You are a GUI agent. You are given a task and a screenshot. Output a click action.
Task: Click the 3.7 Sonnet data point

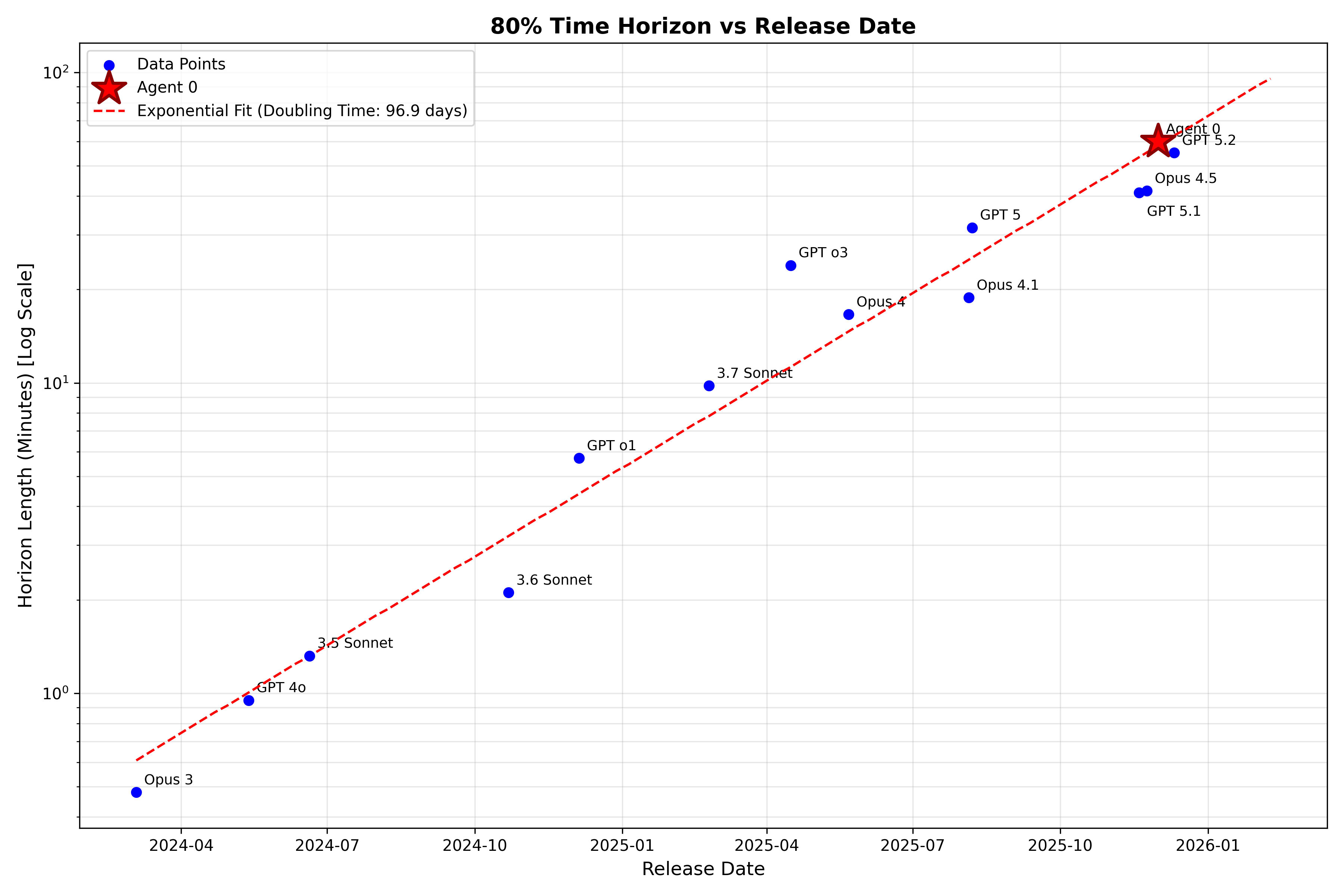tap(709, 386)
